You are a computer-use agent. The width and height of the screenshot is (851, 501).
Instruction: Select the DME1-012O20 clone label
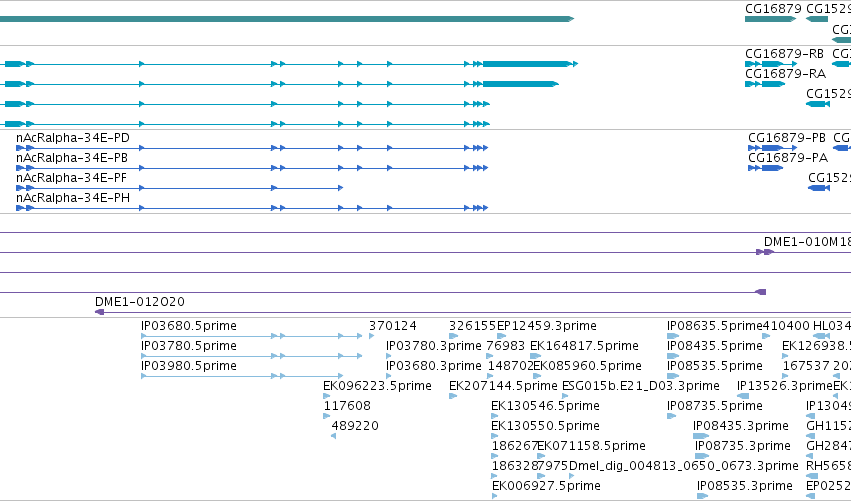pos(139,302)
